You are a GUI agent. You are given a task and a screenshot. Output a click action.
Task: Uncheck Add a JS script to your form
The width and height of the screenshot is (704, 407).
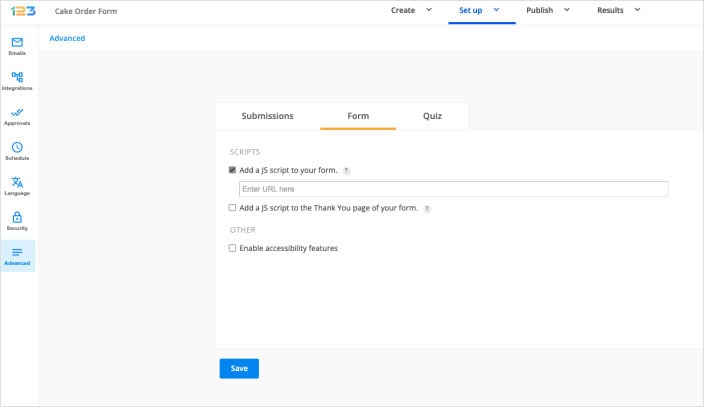(232, 170)
